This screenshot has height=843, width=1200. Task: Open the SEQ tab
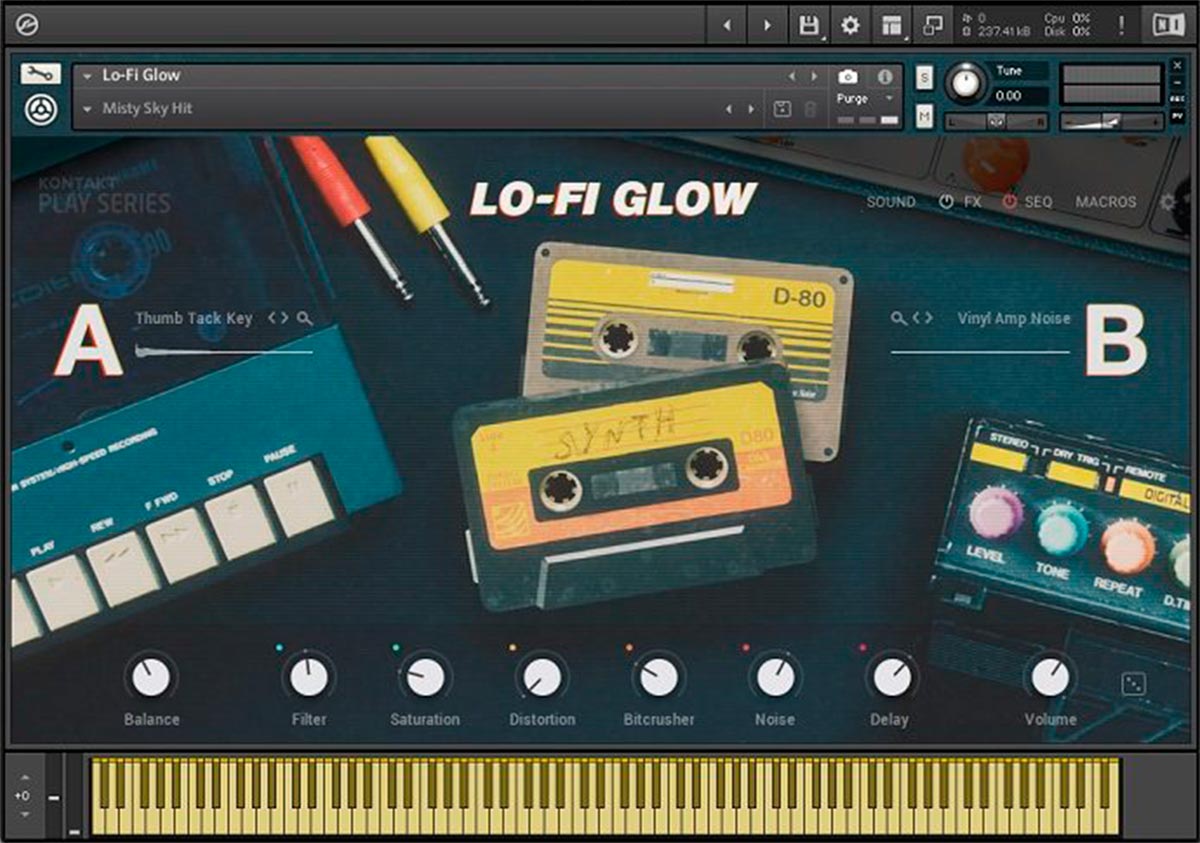1038,201
